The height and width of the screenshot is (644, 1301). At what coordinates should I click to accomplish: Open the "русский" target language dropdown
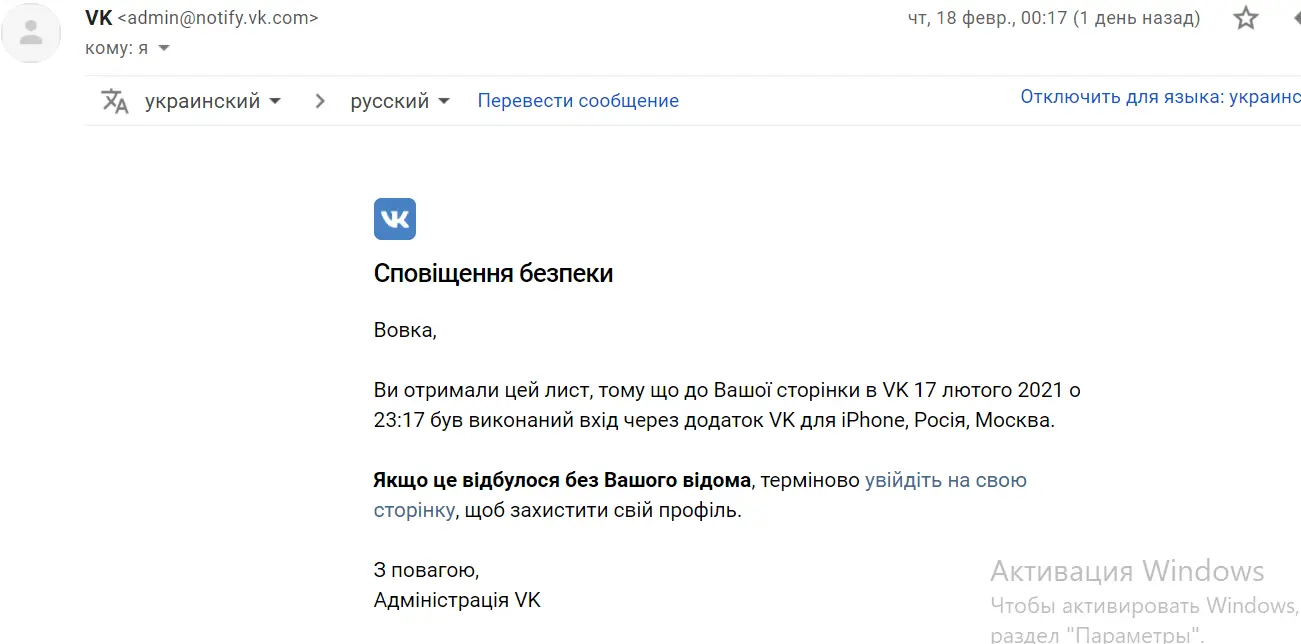(x=400, y=101)
